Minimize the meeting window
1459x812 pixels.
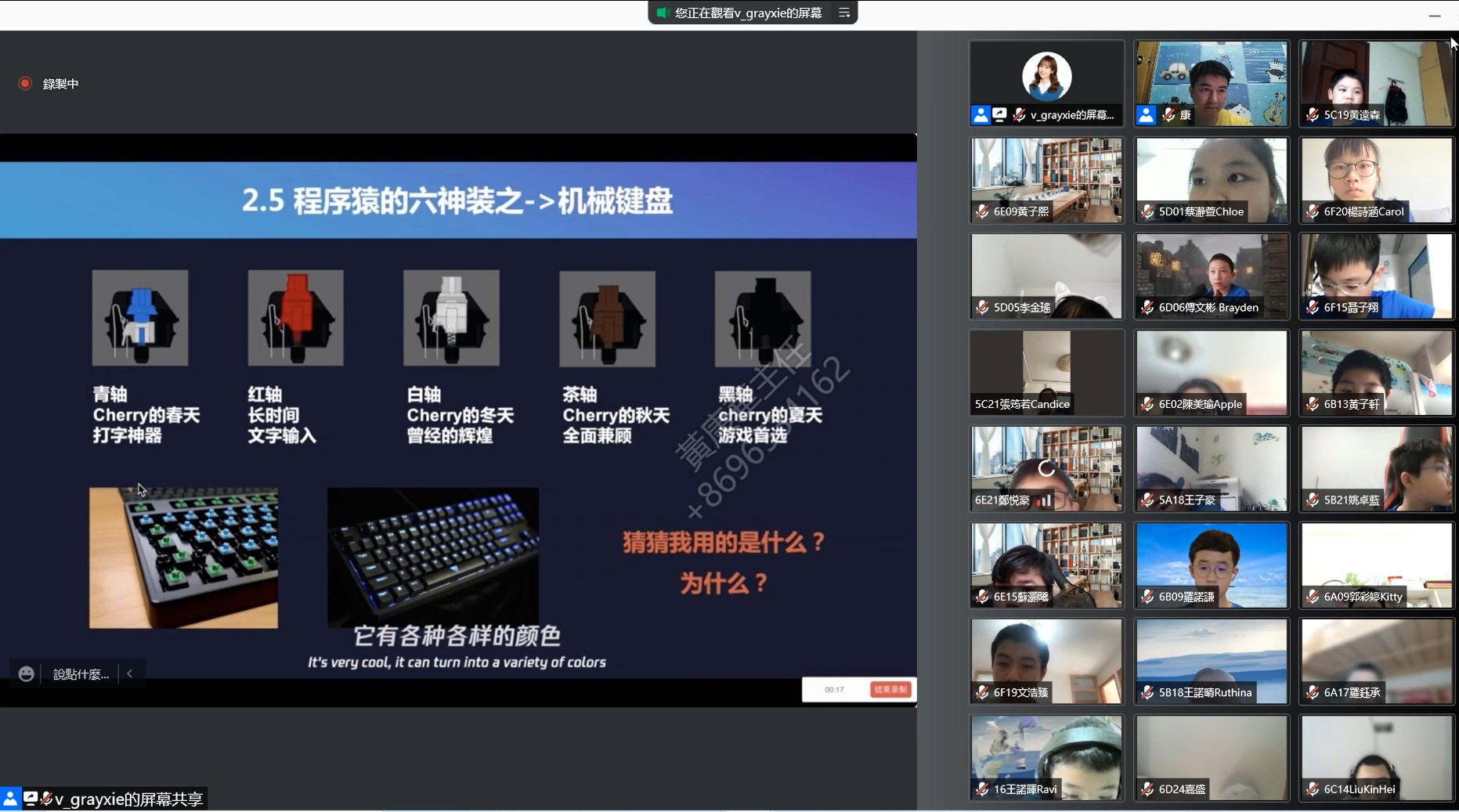pyautogui.click(x=1435, y=15)
